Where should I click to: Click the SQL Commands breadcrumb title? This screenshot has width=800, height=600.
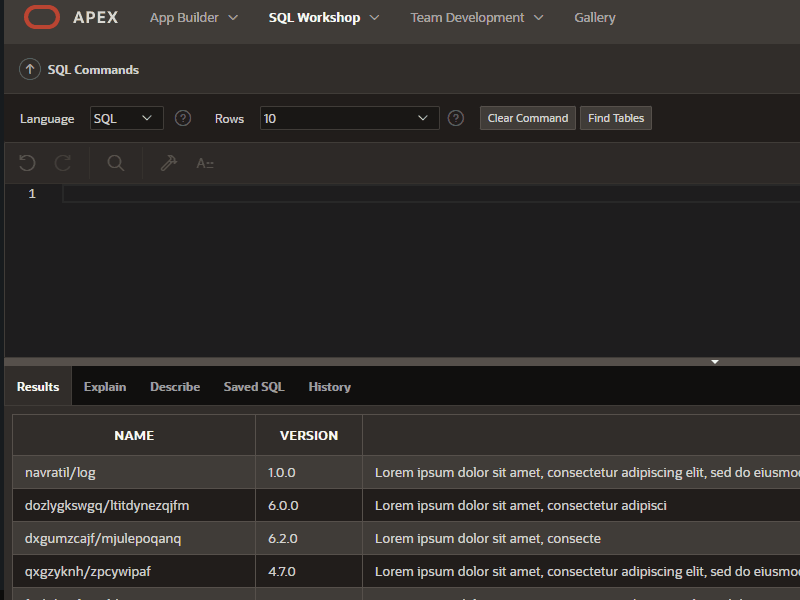pos(93,69)
